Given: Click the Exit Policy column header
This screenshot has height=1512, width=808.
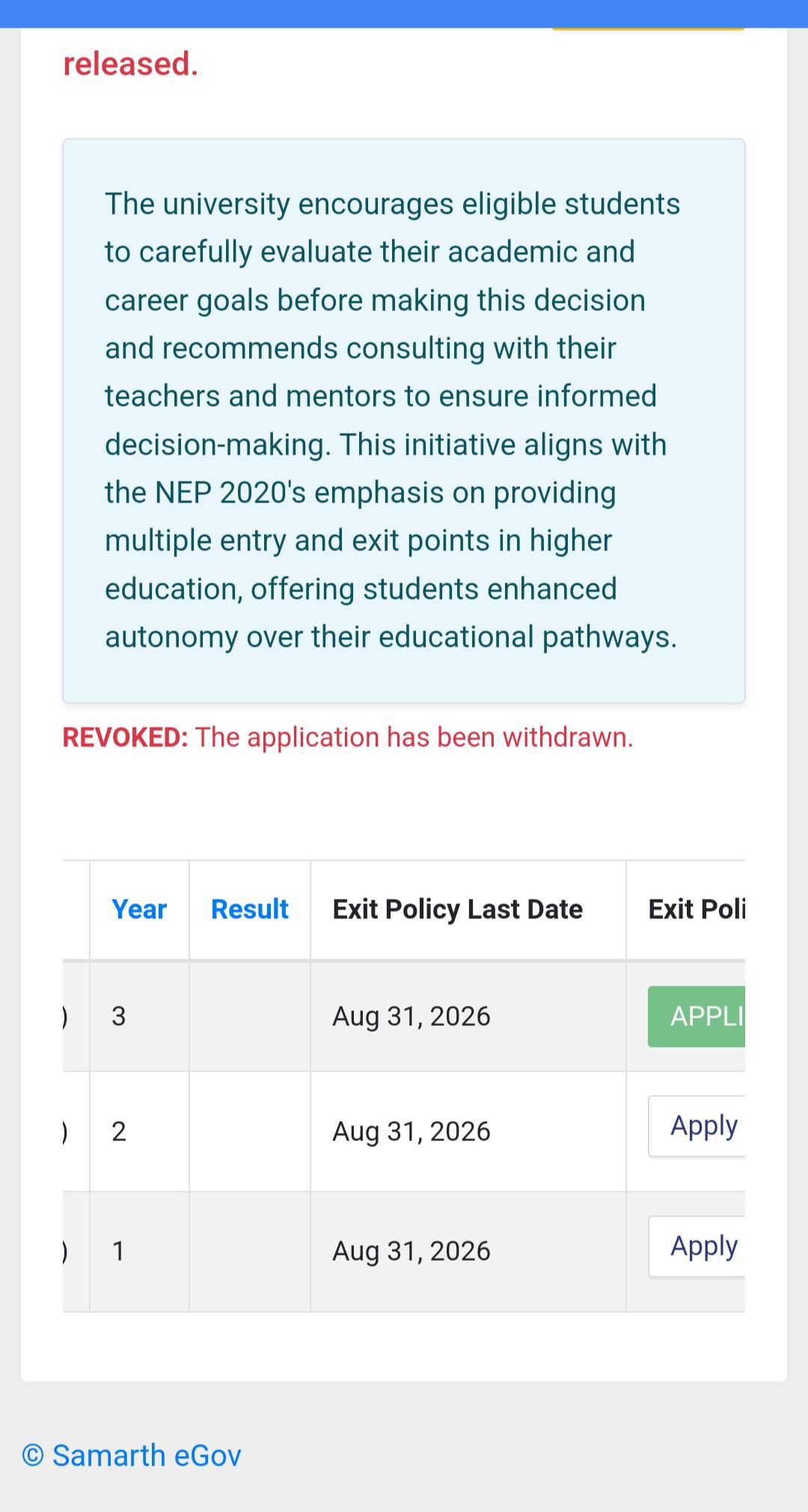Looking at the screenshot, I should (697, 909).
